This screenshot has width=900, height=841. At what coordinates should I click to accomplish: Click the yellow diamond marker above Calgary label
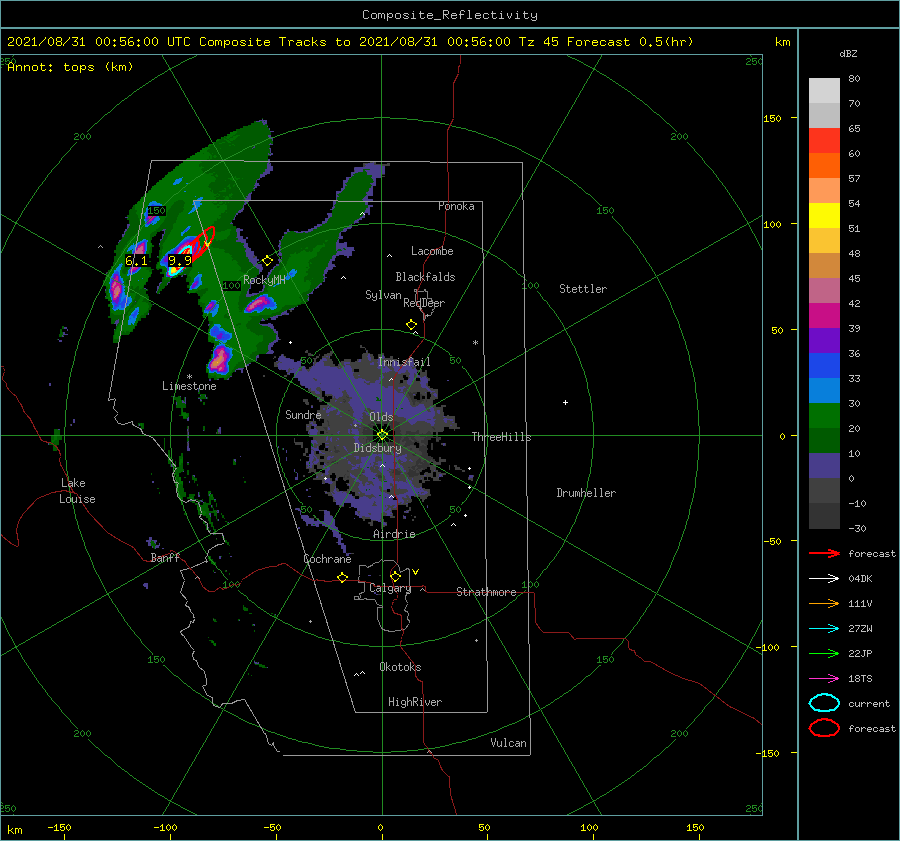tap(395, 576)
